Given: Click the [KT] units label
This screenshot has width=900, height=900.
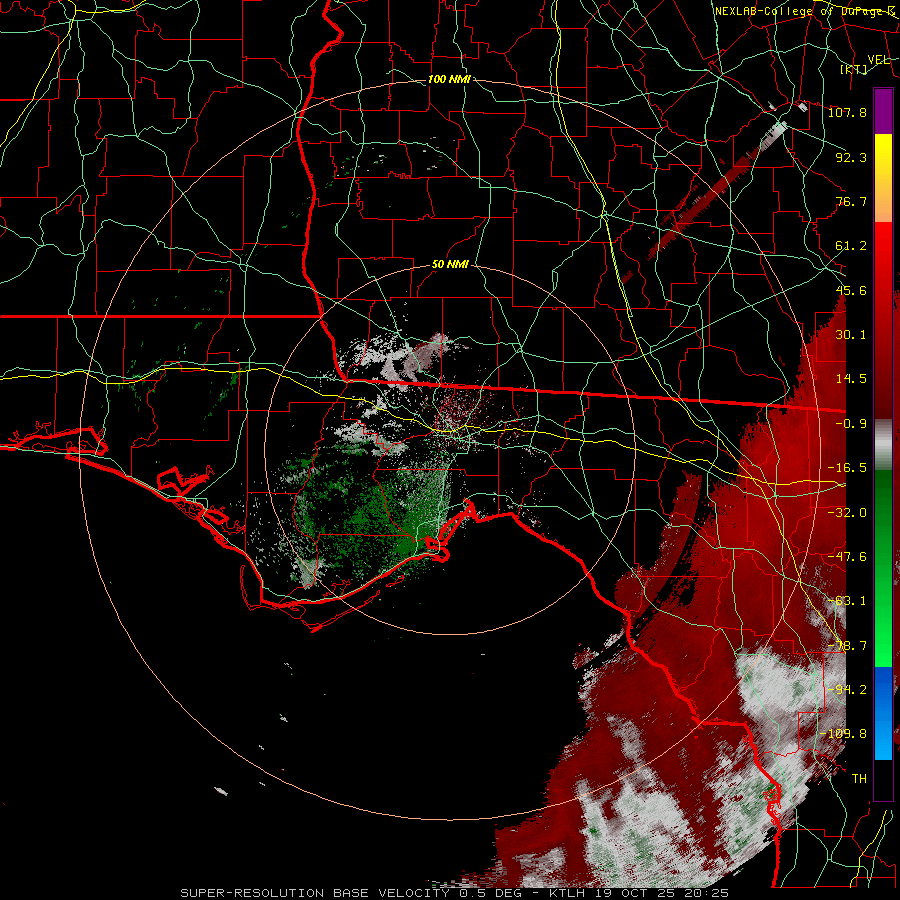Looking at the screenshot, I should point(854,69).
